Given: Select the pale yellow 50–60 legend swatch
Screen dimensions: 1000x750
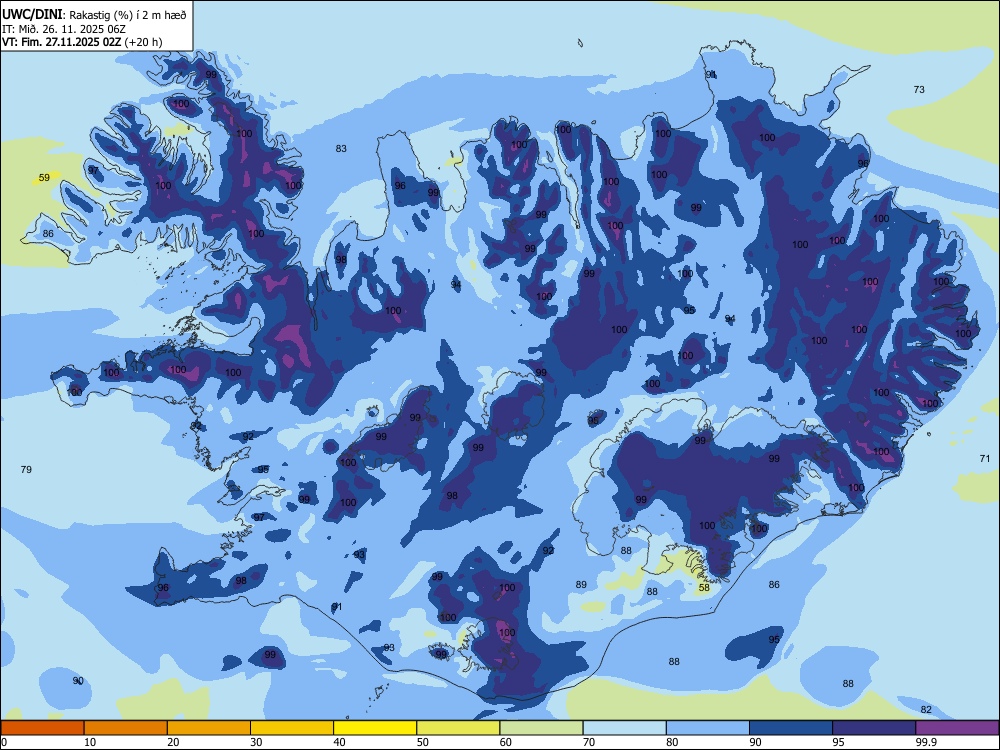Looking at the screenshot, I should (458, 728).
